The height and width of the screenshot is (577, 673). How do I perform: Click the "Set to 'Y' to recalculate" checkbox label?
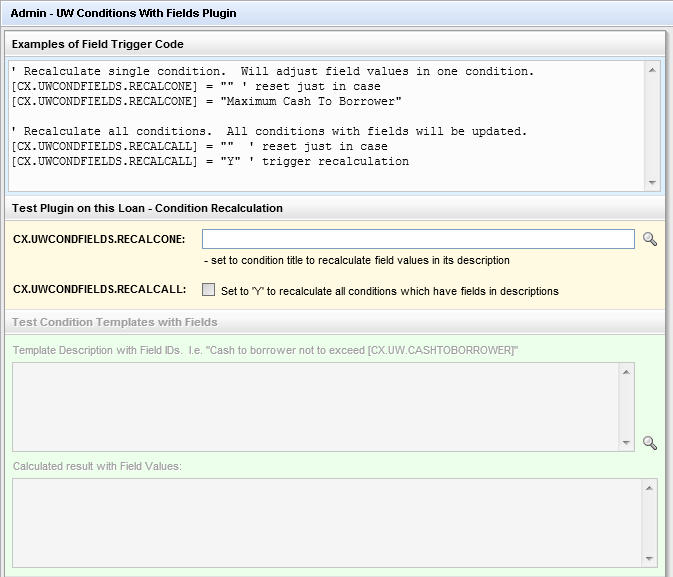[x=389, y=291]
